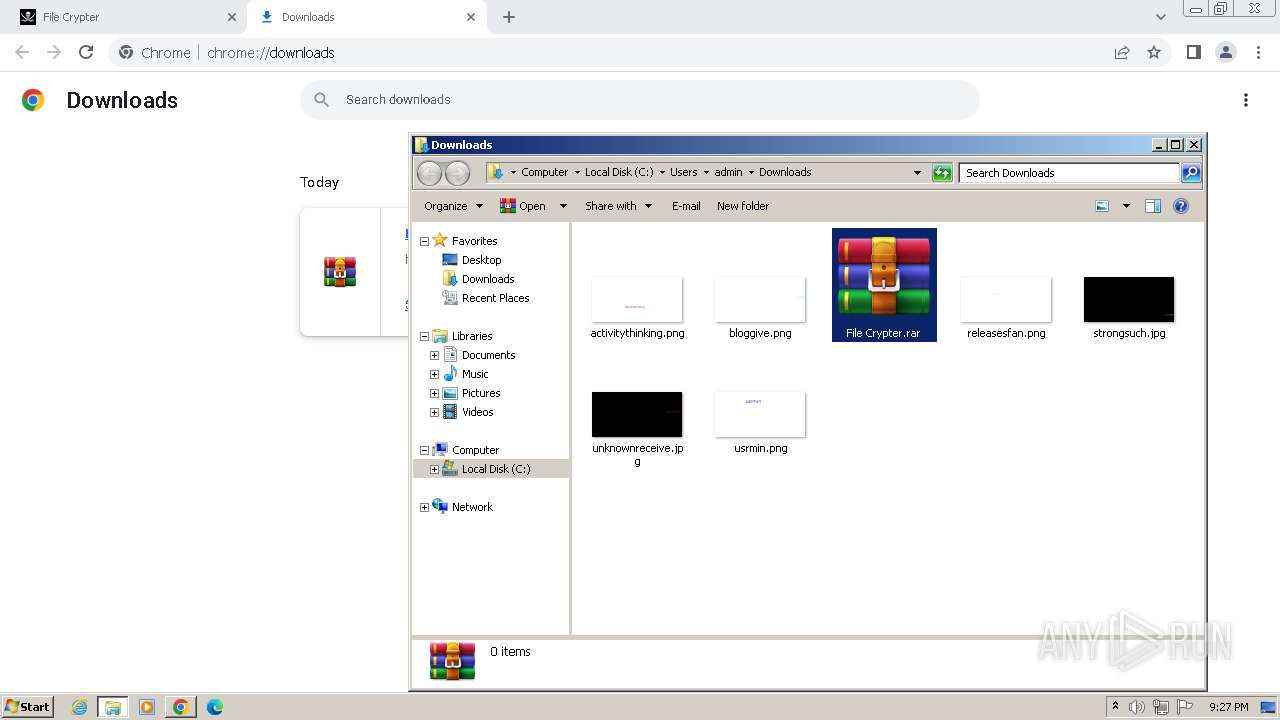Click Explorer Forward navigation button

click(x=457, y=173)
